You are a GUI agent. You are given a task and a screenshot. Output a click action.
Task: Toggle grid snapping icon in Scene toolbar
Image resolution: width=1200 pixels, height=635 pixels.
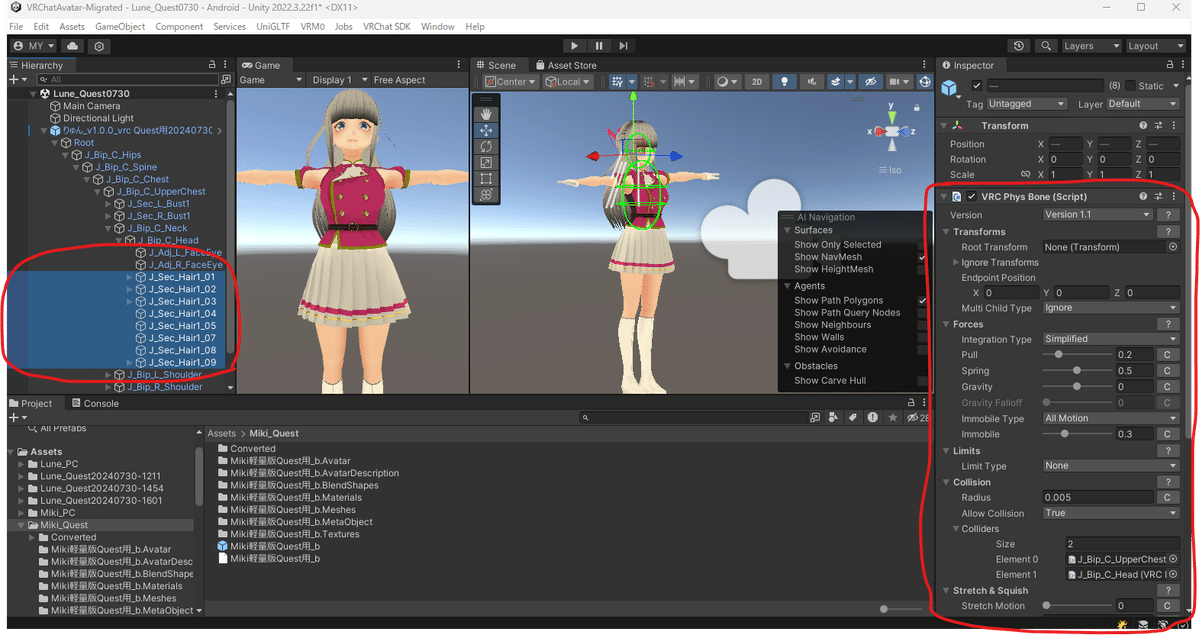[617, 82]
